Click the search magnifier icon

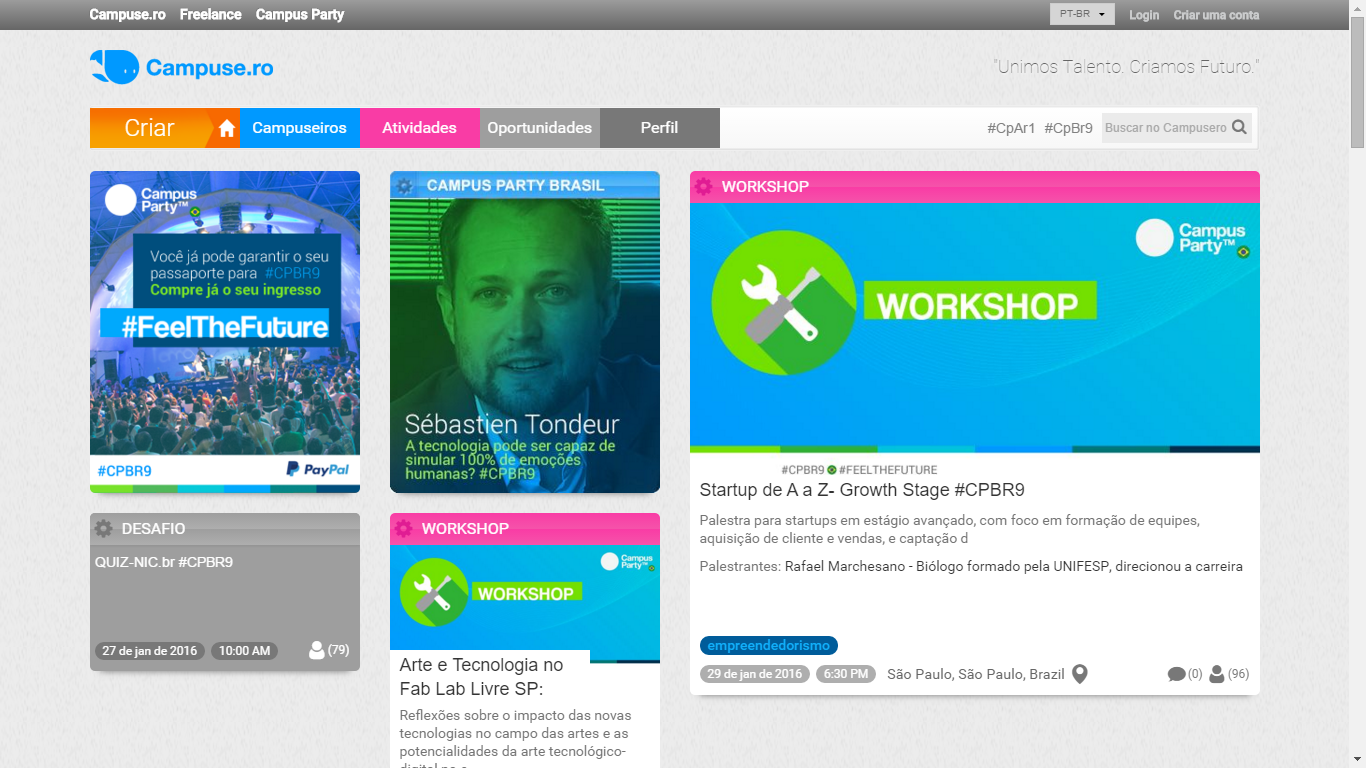coord(1240,127)
